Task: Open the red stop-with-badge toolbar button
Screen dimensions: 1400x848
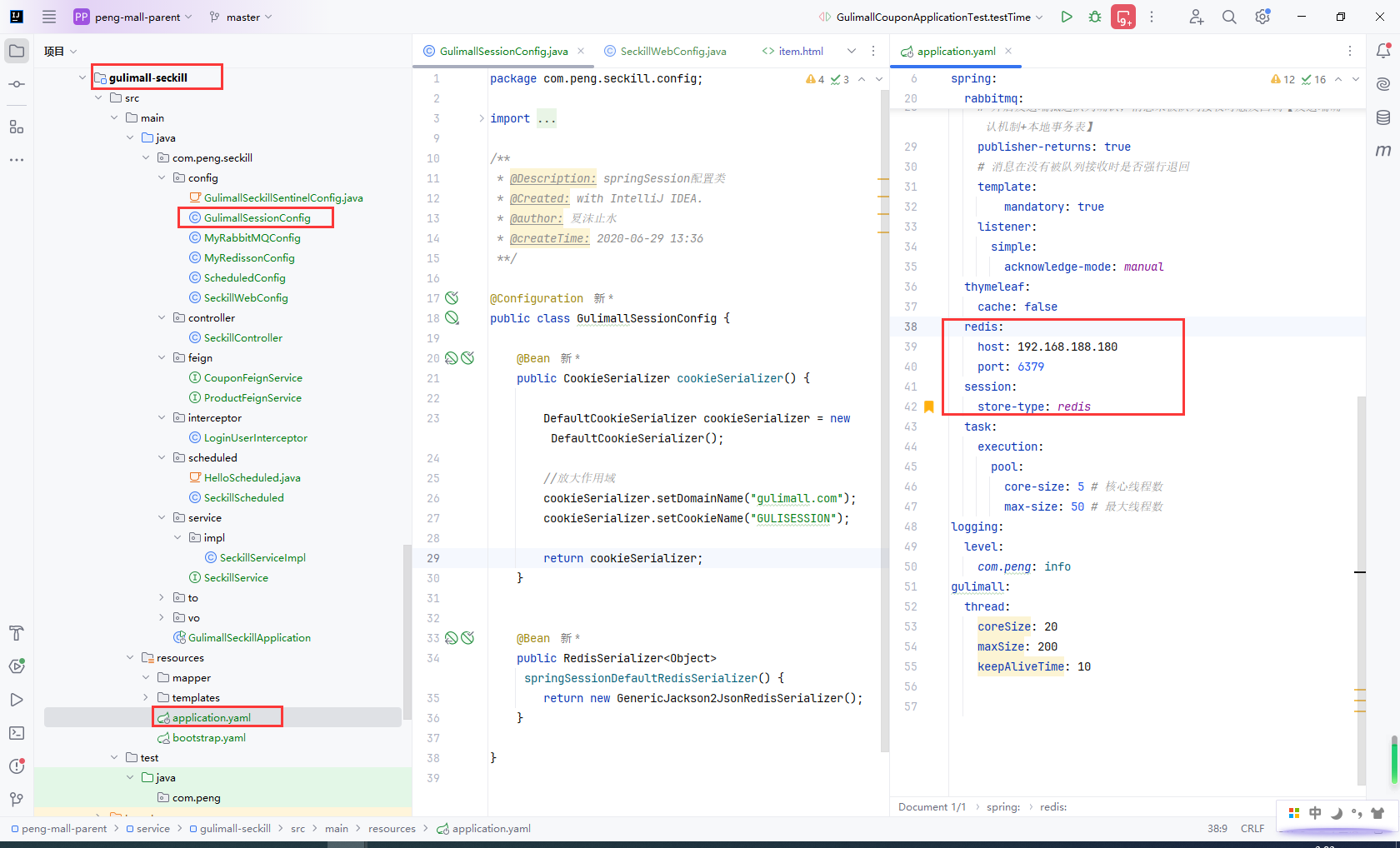Action: [1123, 17]
